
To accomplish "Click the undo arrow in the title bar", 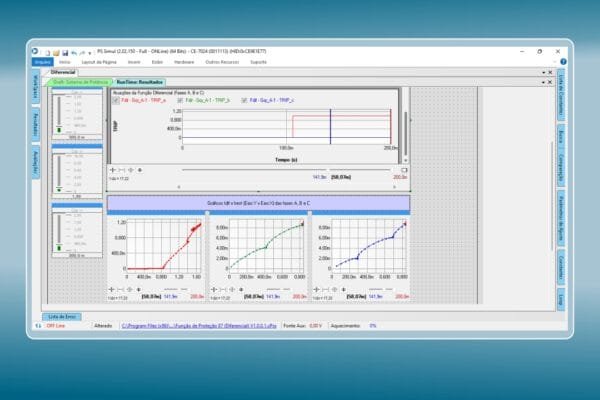I will (x=73, y=51).
